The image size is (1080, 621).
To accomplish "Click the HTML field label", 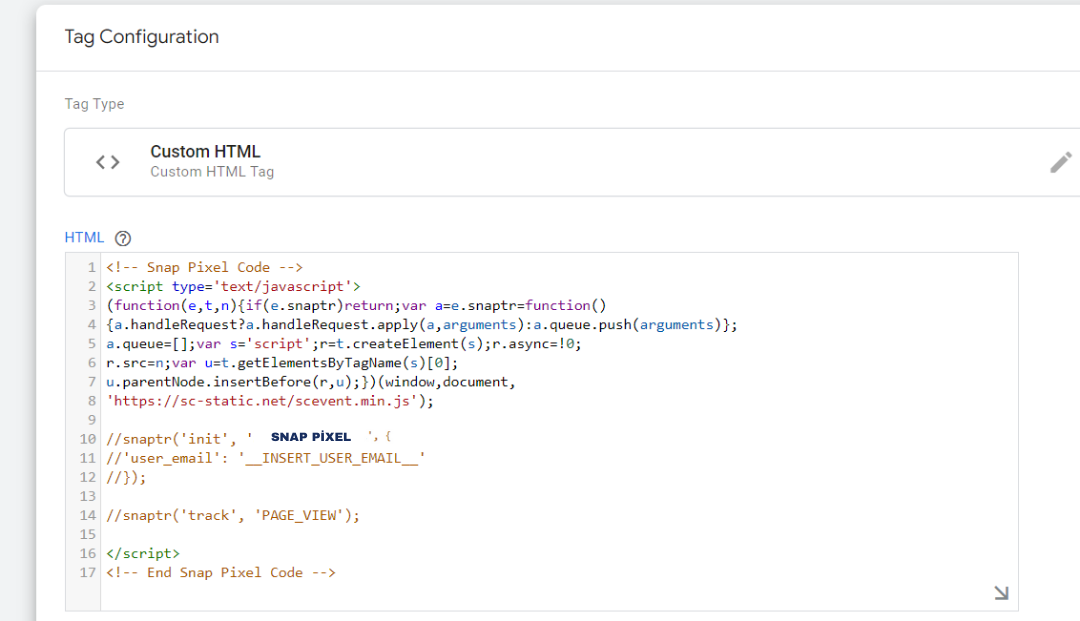I will tap(84, 238).
